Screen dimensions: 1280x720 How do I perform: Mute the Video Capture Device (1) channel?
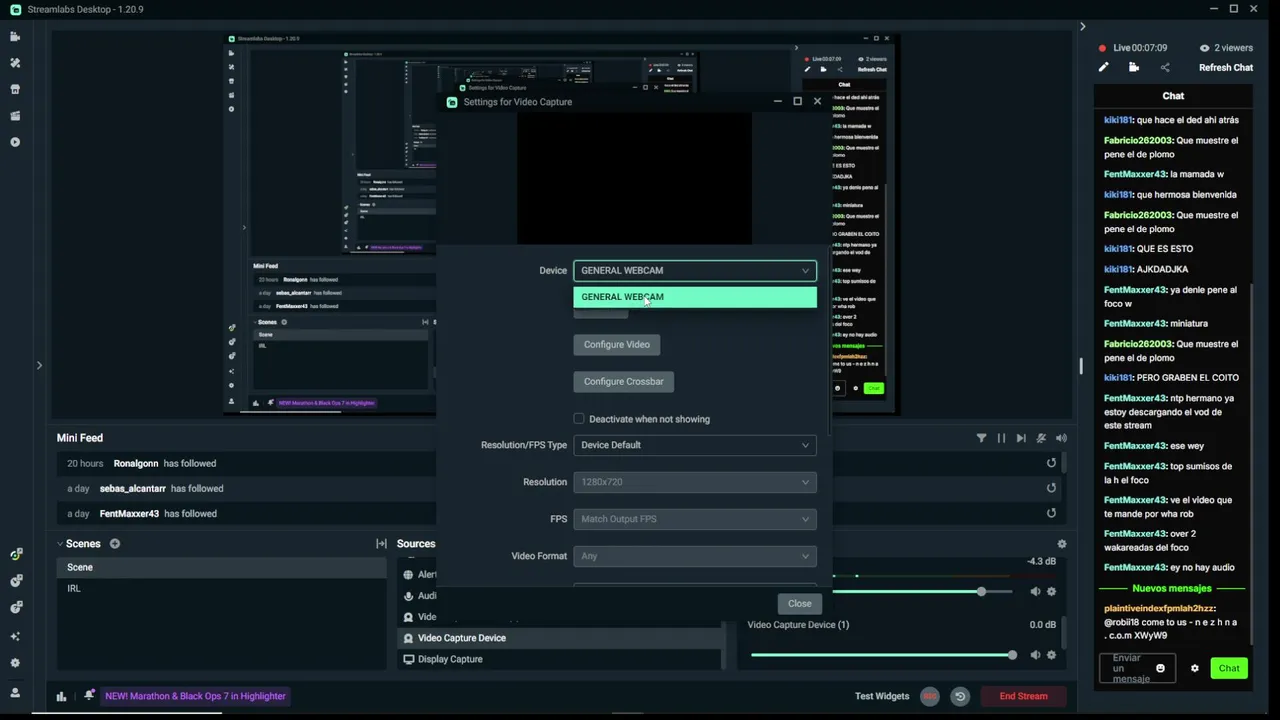pyautogui.click(x=1035, y=655)
